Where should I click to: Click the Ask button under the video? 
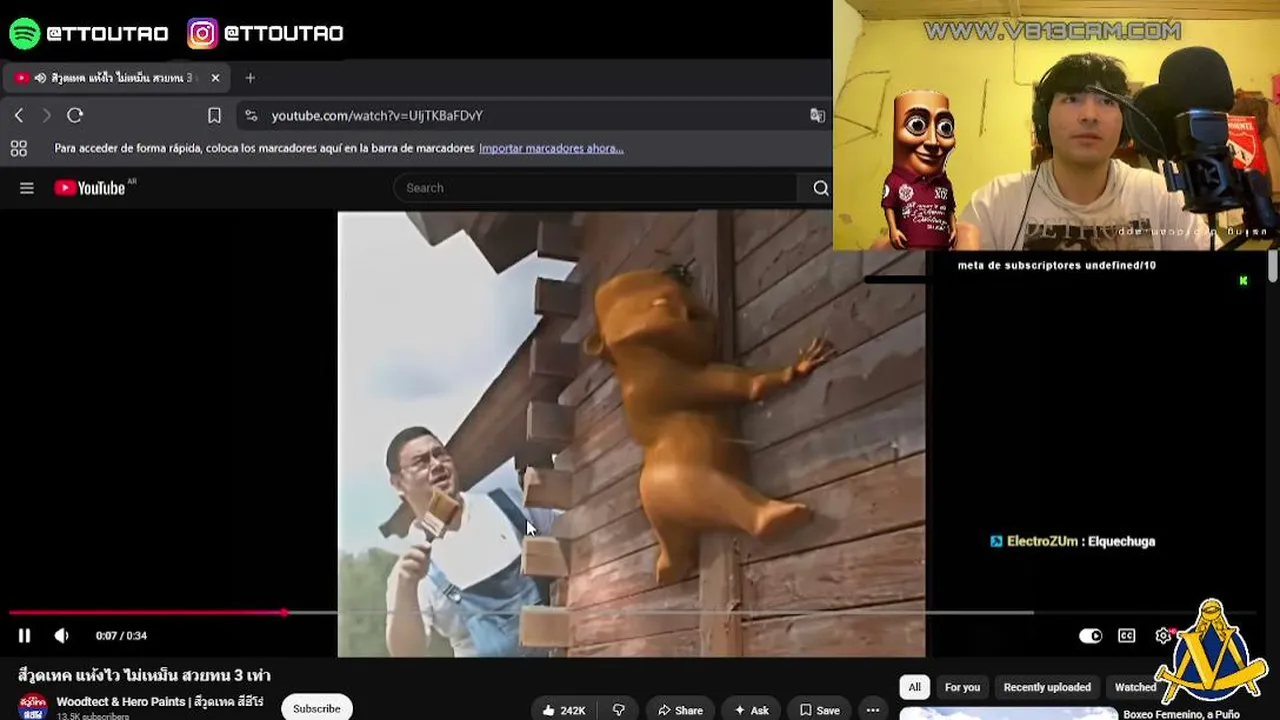point(751,710)
